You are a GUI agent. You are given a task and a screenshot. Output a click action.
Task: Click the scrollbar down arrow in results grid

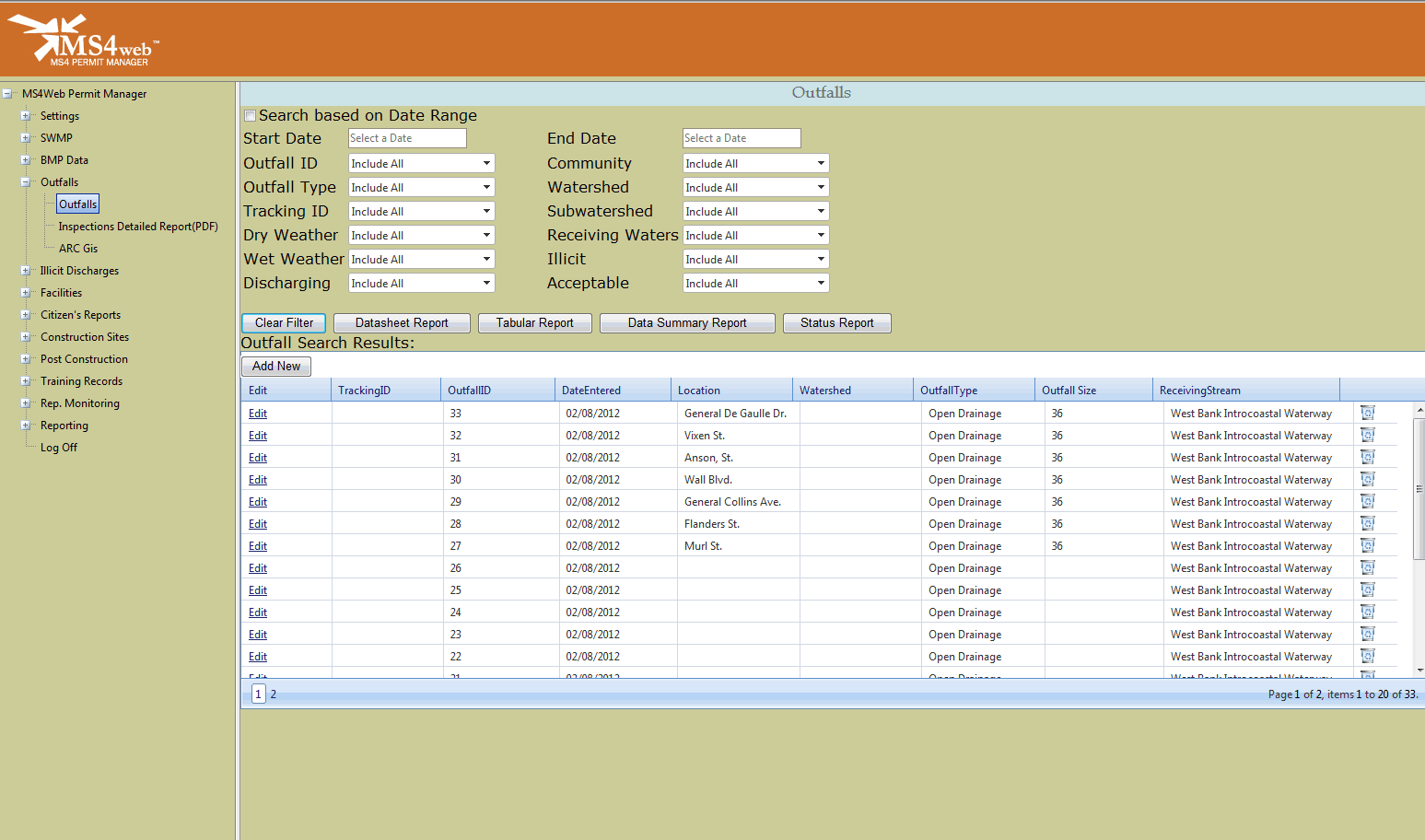[x=1419, y=671]
